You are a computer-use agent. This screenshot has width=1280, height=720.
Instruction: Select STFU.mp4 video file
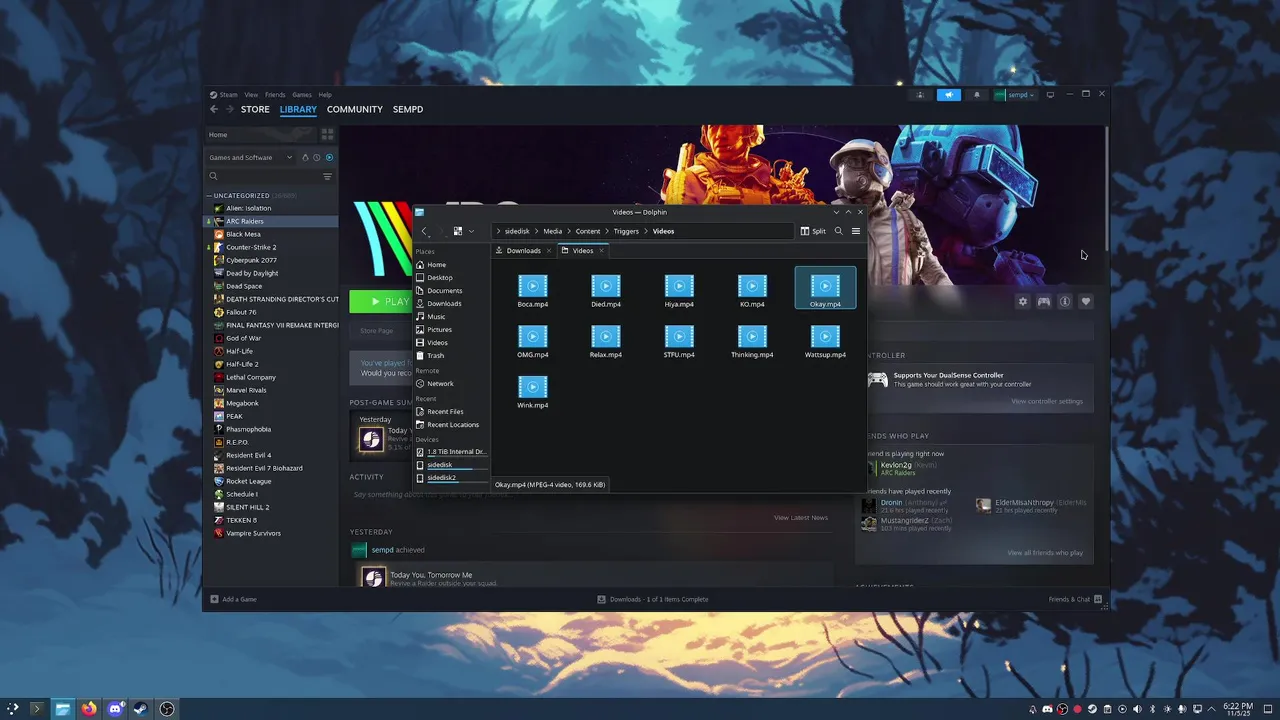click(x=679, y=341)
